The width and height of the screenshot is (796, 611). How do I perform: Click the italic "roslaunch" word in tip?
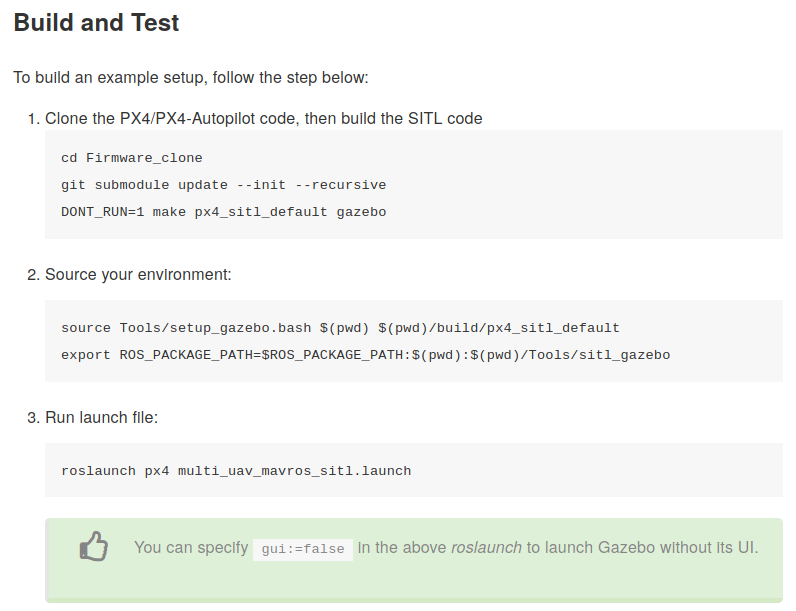click(486, 548)
